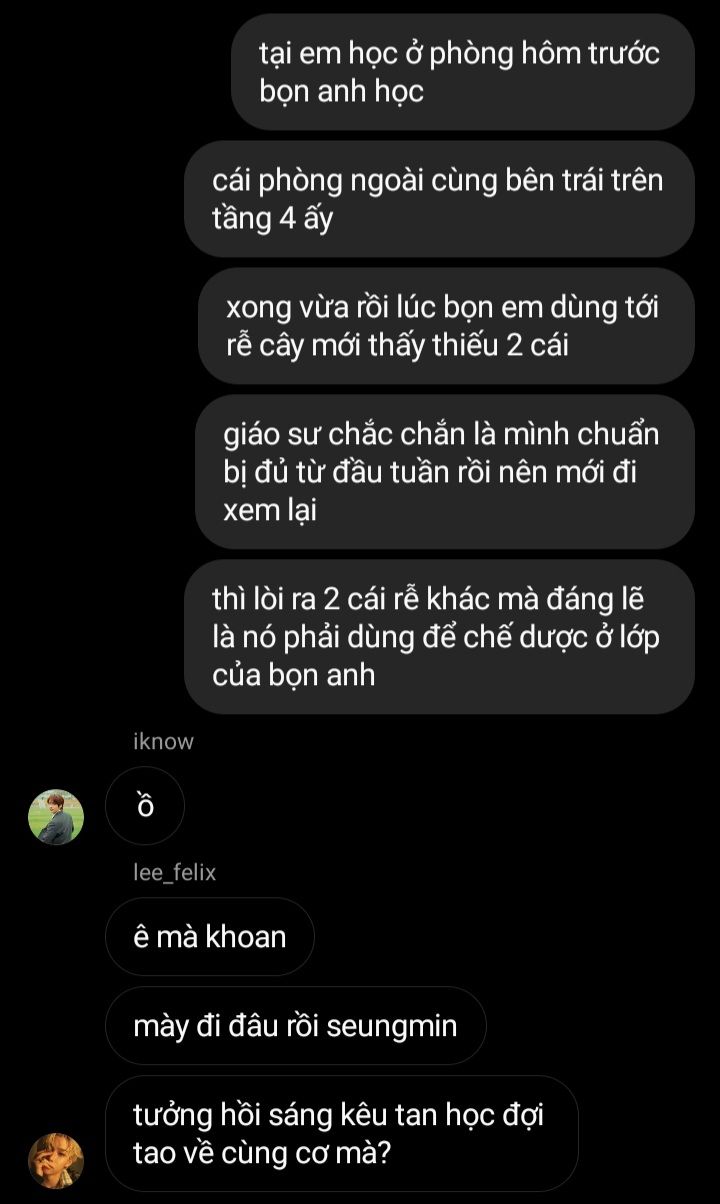The width and height of the screenshot is (720, 1204).
Task: Tap the lee_felix username label
Action: 174,872
